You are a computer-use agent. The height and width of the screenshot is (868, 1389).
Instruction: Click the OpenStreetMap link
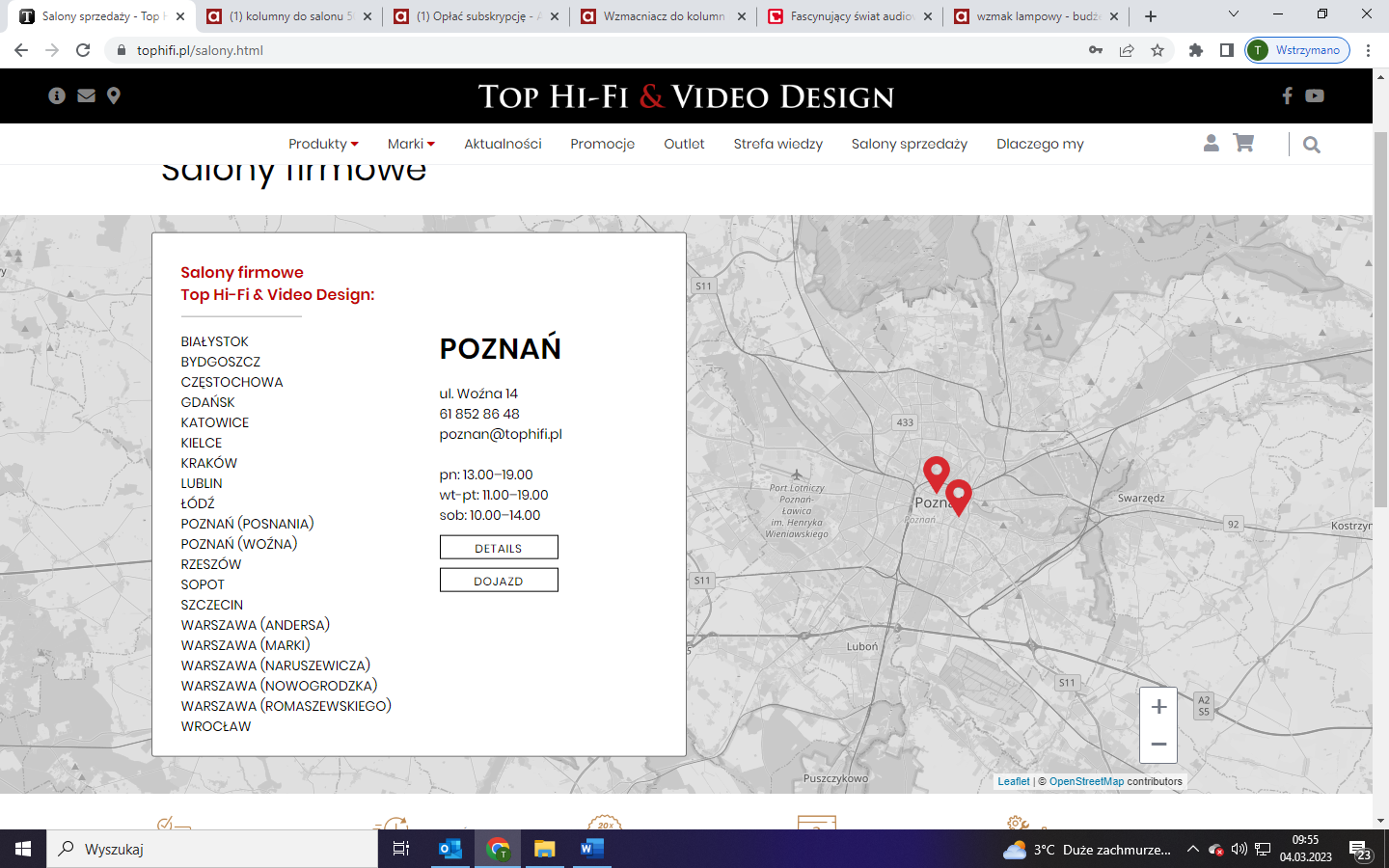point(1086,781)
